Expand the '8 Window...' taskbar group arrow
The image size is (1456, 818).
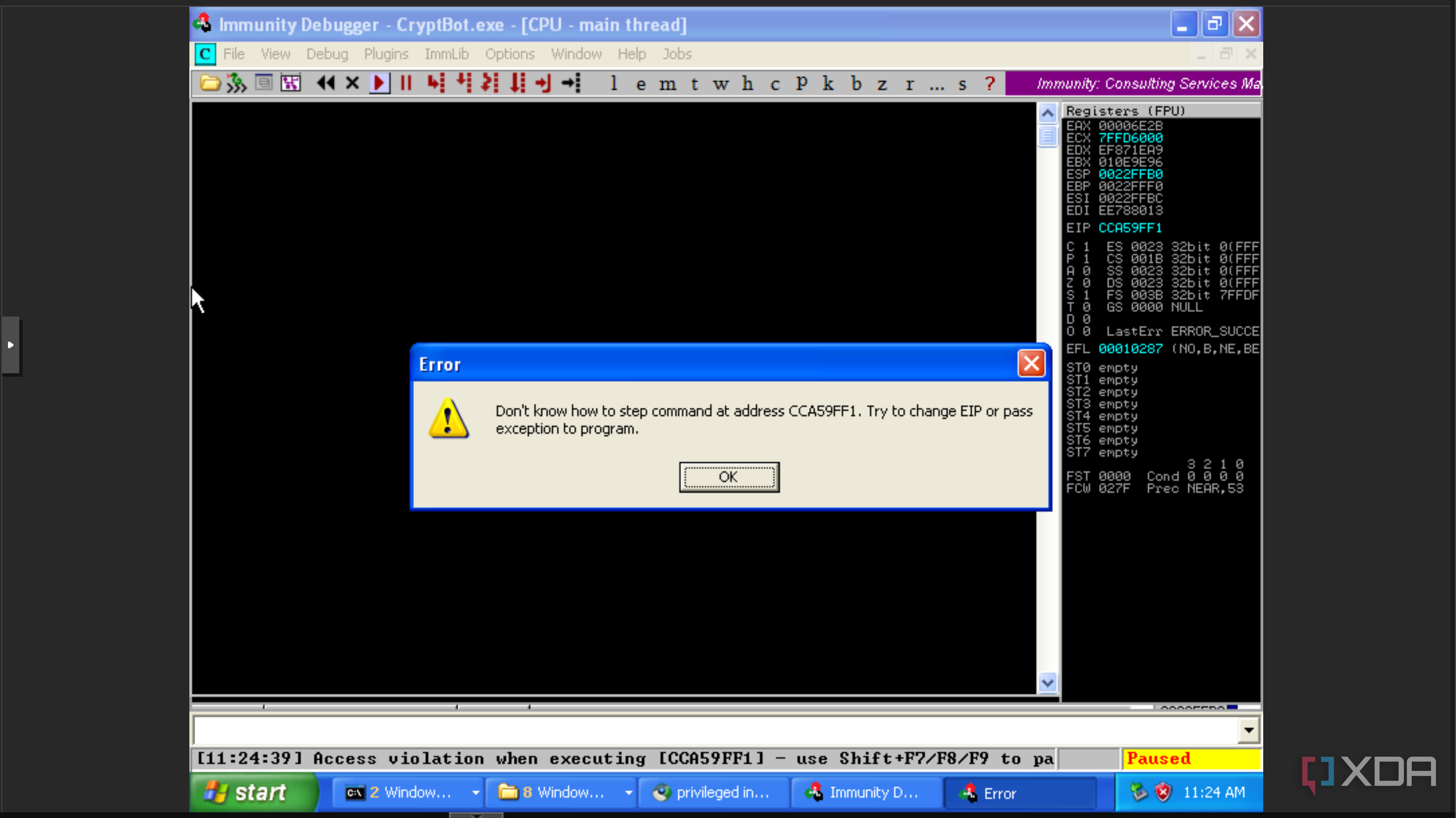click(x=628, y=792)
